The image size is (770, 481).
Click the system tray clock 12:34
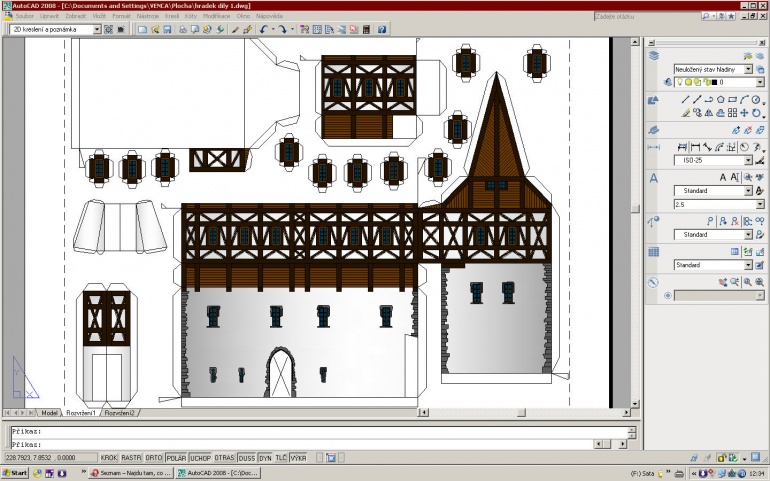pyautogui.click(x=757, y=474)
